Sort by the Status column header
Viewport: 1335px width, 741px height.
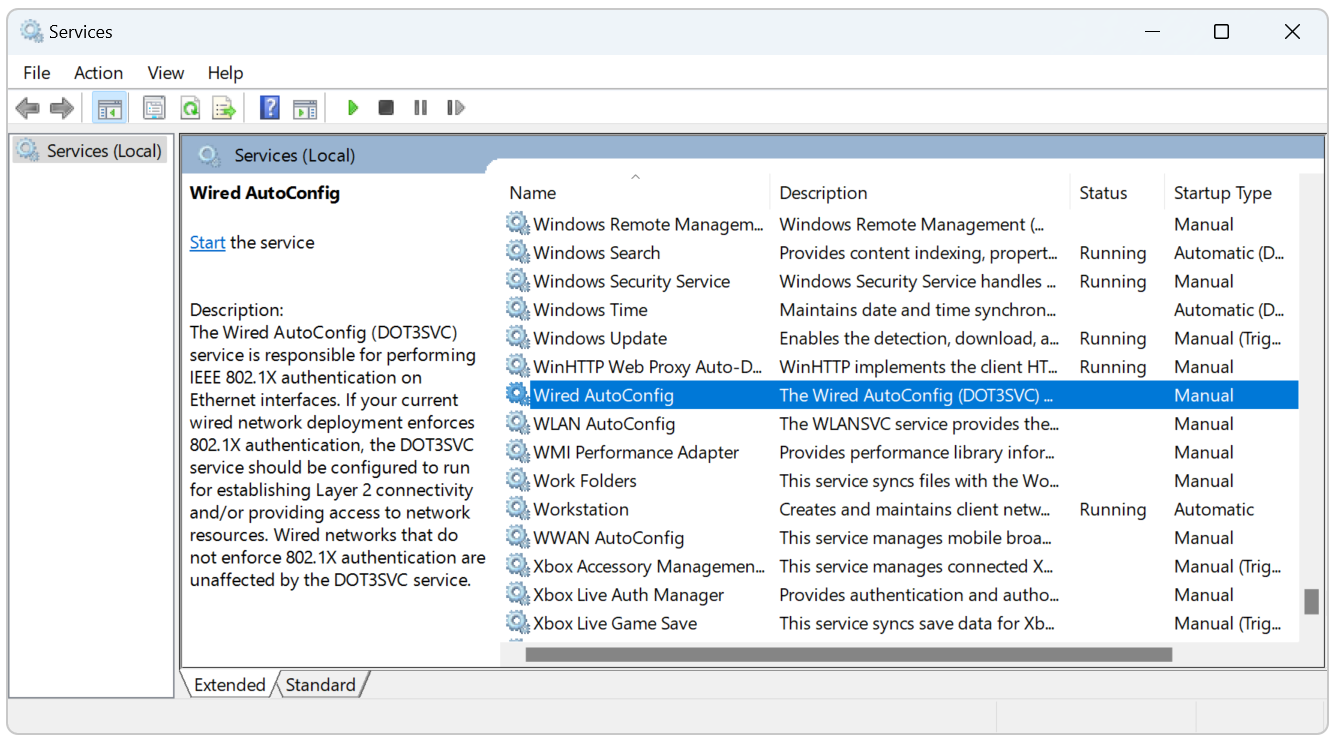point(1102,193)
